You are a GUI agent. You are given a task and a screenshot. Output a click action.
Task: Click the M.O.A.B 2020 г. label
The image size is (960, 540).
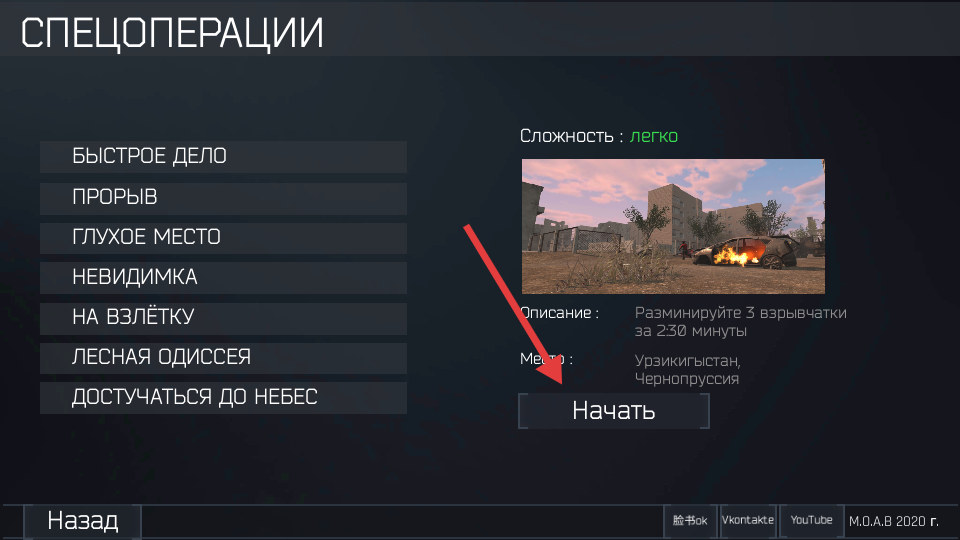point(893,522)
